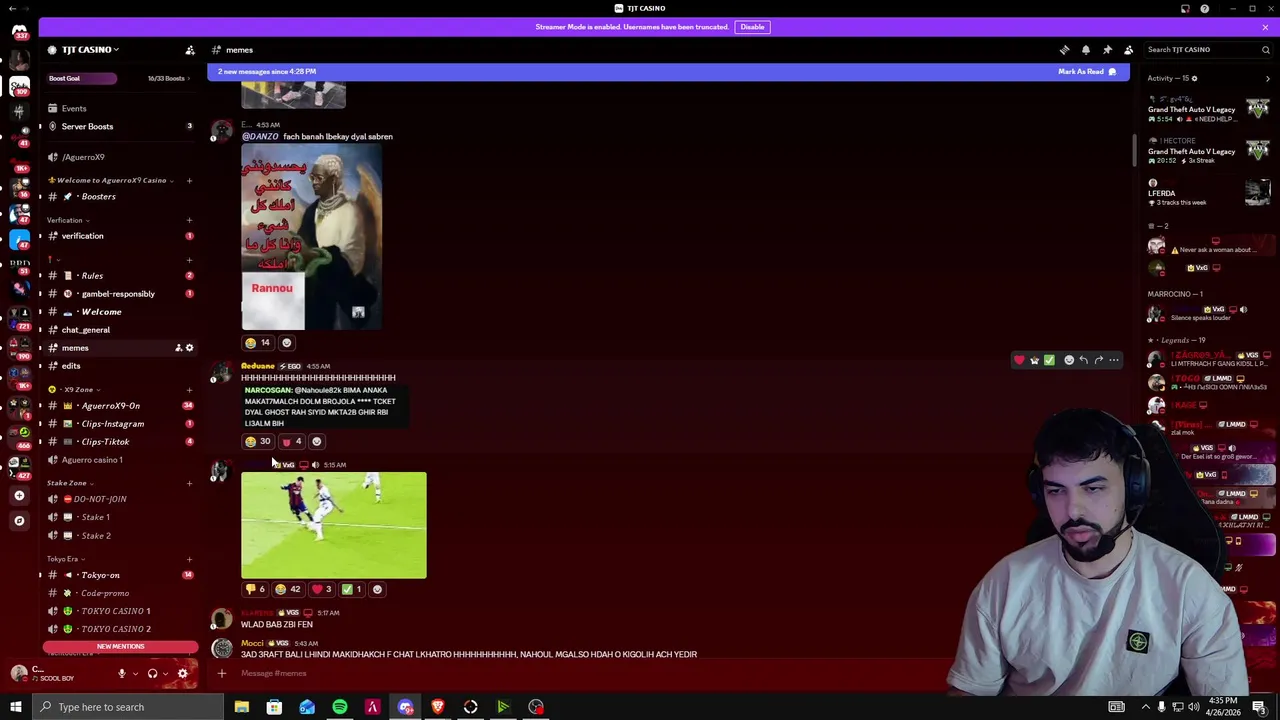
Task: Open Spotify from the taskbar
Action: [340, 707]
